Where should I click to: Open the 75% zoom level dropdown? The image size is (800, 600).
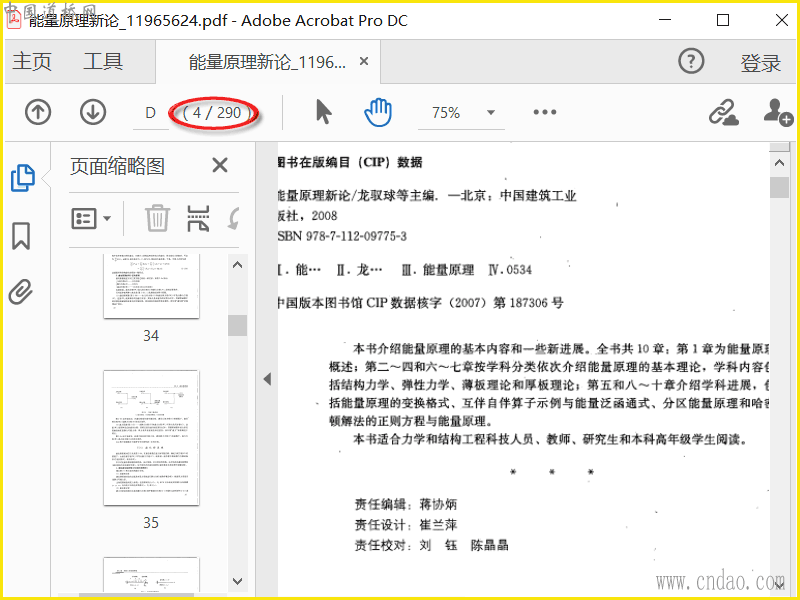click(491, 112)
